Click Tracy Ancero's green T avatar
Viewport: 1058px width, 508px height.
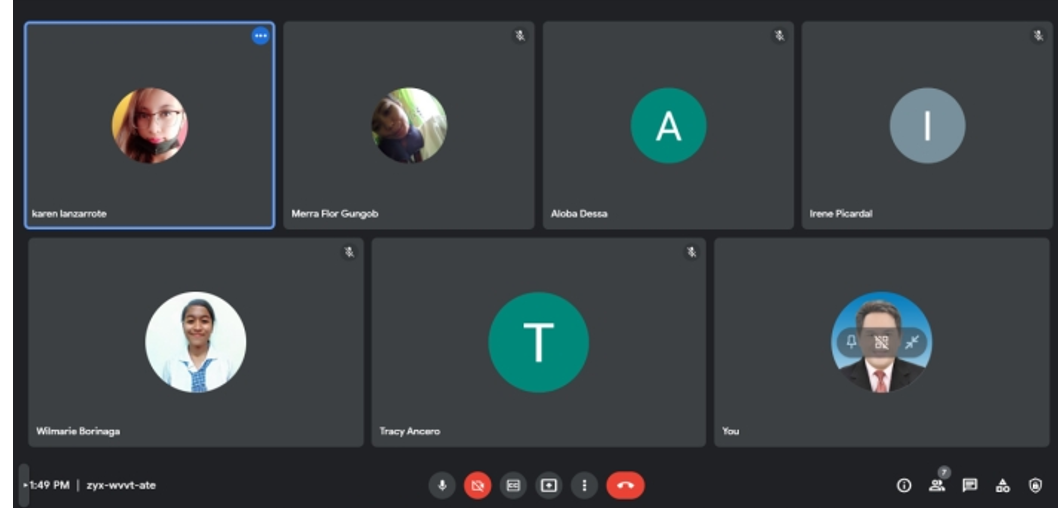click(538, 342)
